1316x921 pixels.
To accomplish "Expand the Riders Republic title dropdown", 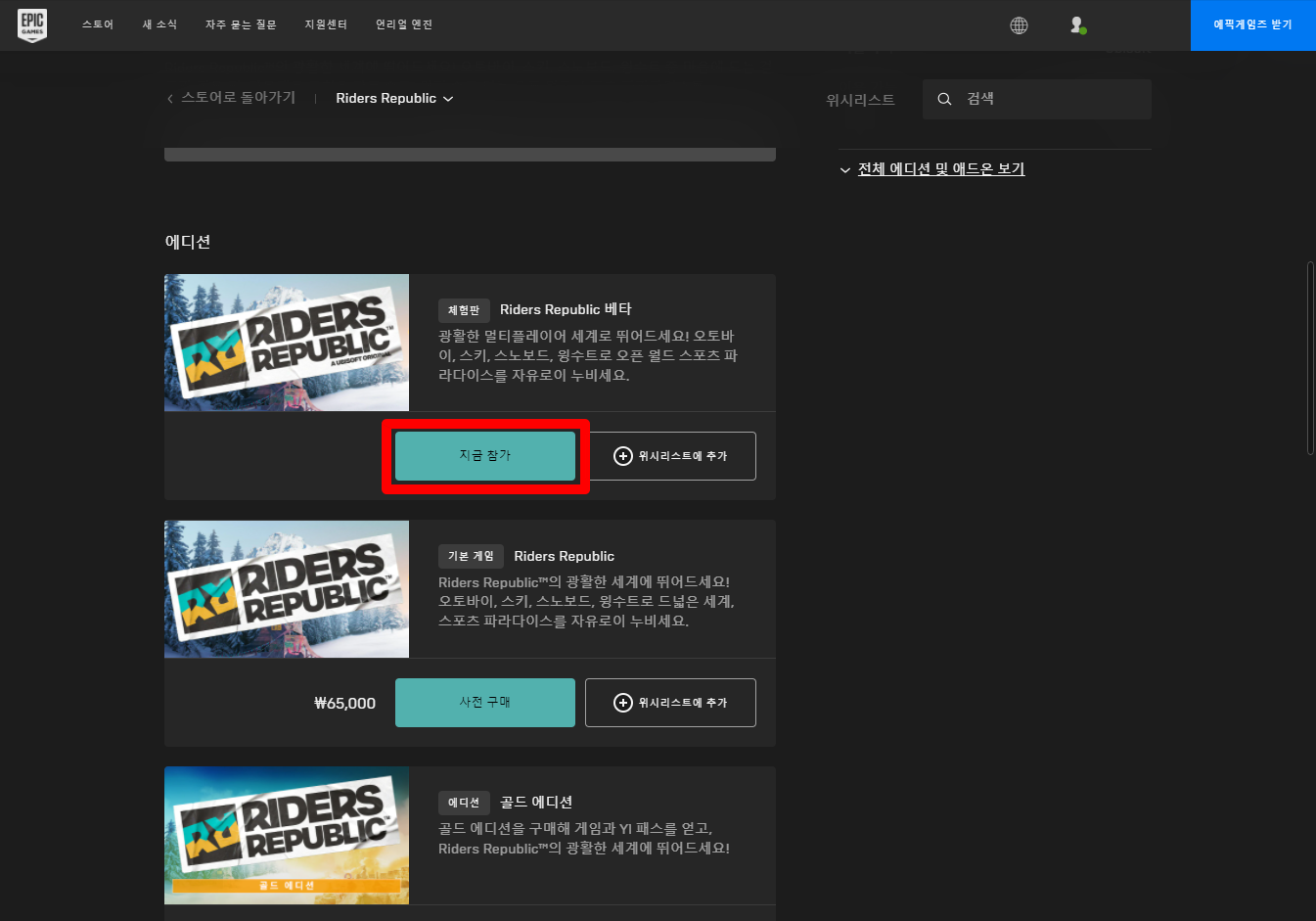I will [x=394, y=98].
